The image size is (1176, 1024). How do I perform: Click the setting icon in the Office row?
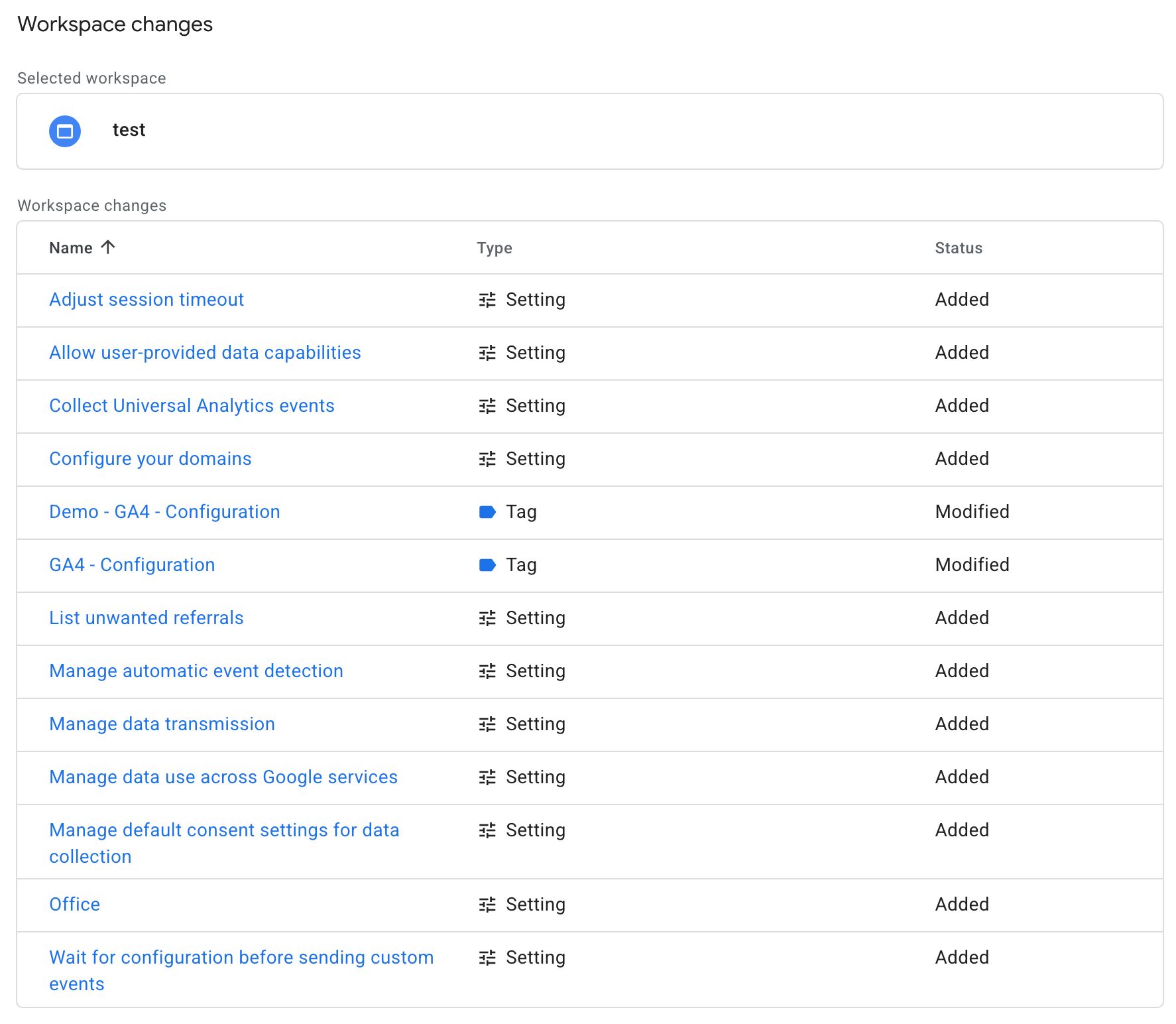click(x=487, y=905)
